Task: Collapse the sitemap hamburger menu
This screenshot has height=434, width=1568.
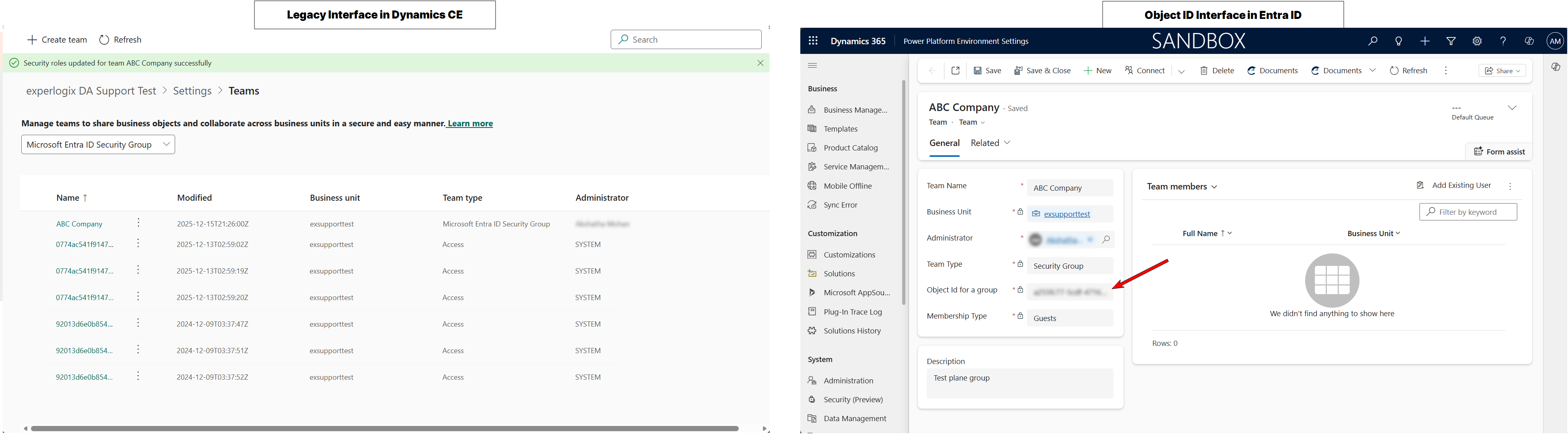Action: click(813, 66)
